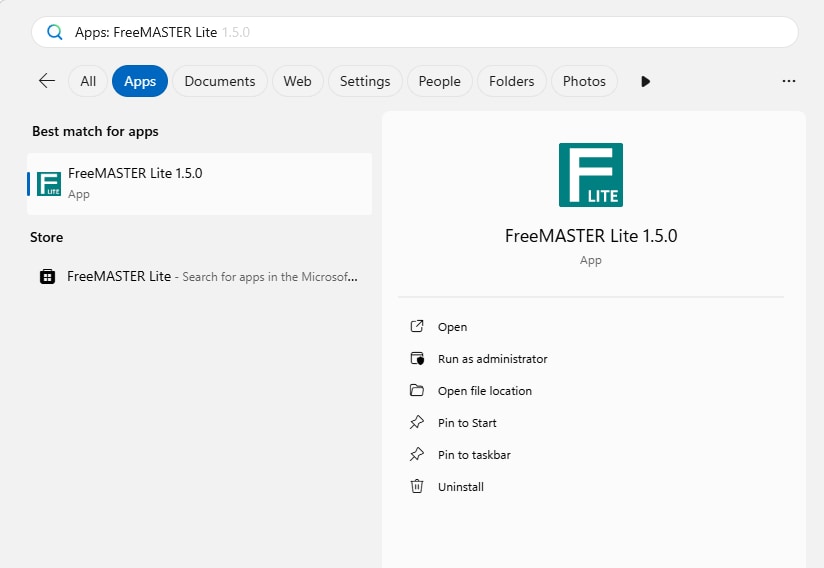Click the Best match for apps heading
Viewport: 824px width, 568px height.
coord(95,131)
